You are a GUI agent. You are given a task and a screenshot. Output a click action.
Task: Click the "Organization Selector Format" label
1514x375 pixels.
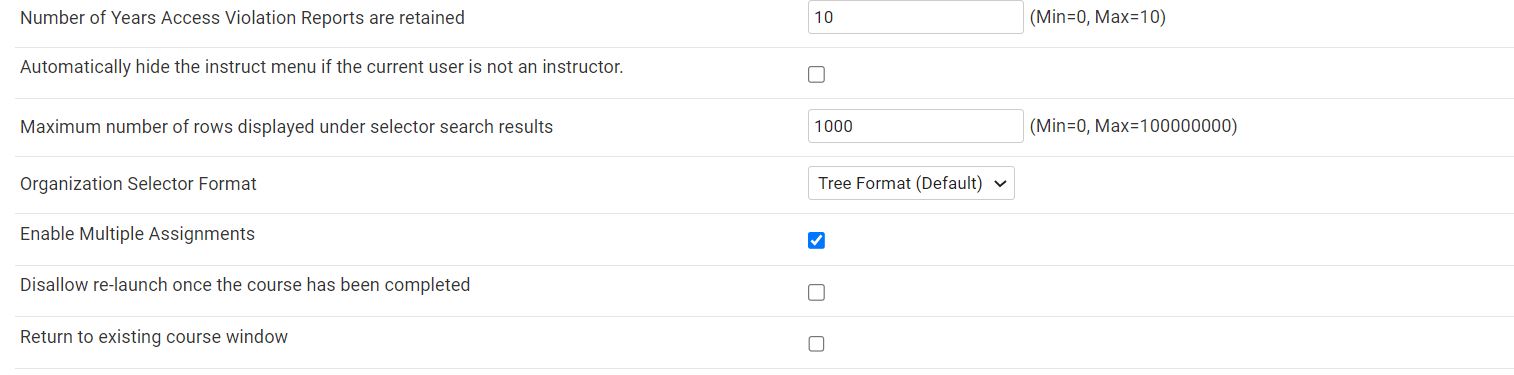138,184
